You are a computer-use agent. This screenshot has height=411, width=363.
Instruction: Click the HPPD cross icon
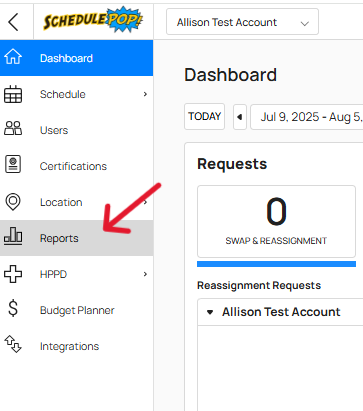pyautogui.click(x=13, y=274)
